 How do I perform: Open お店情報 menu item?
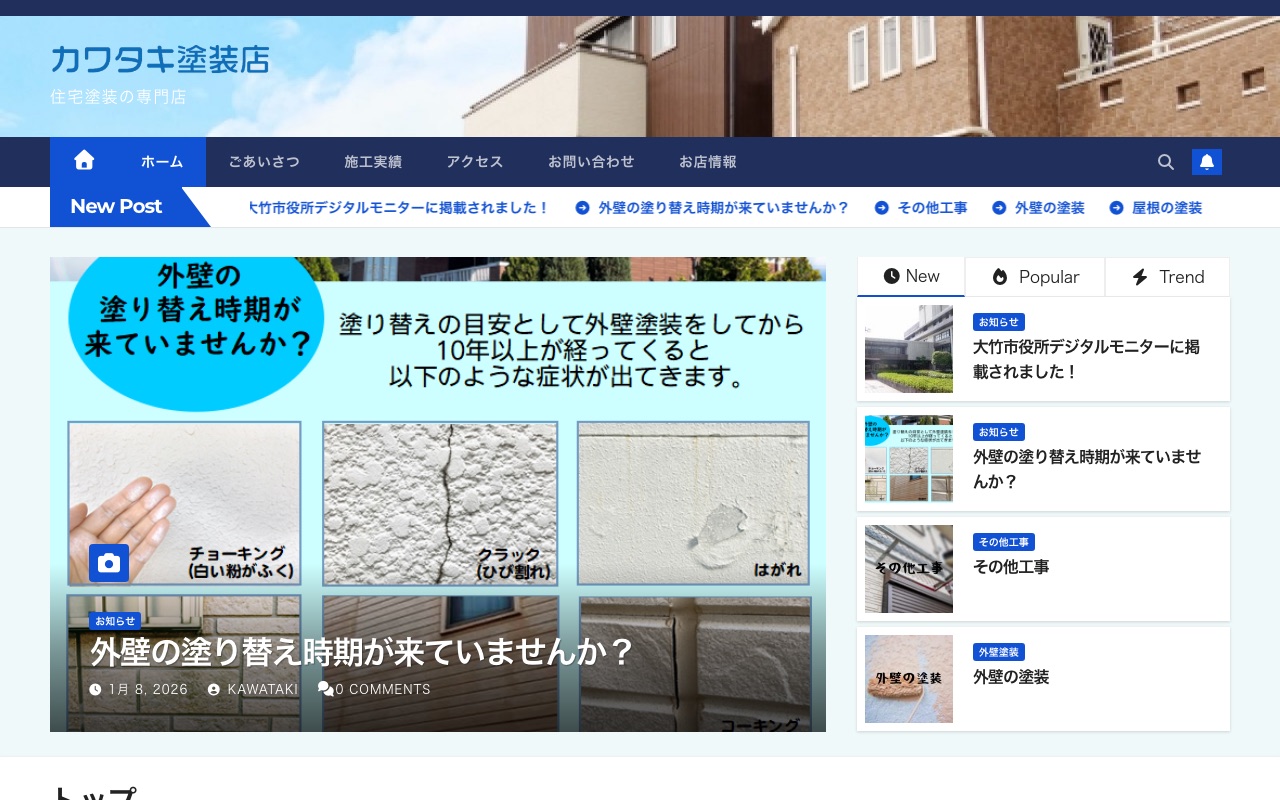click(708, 162)
